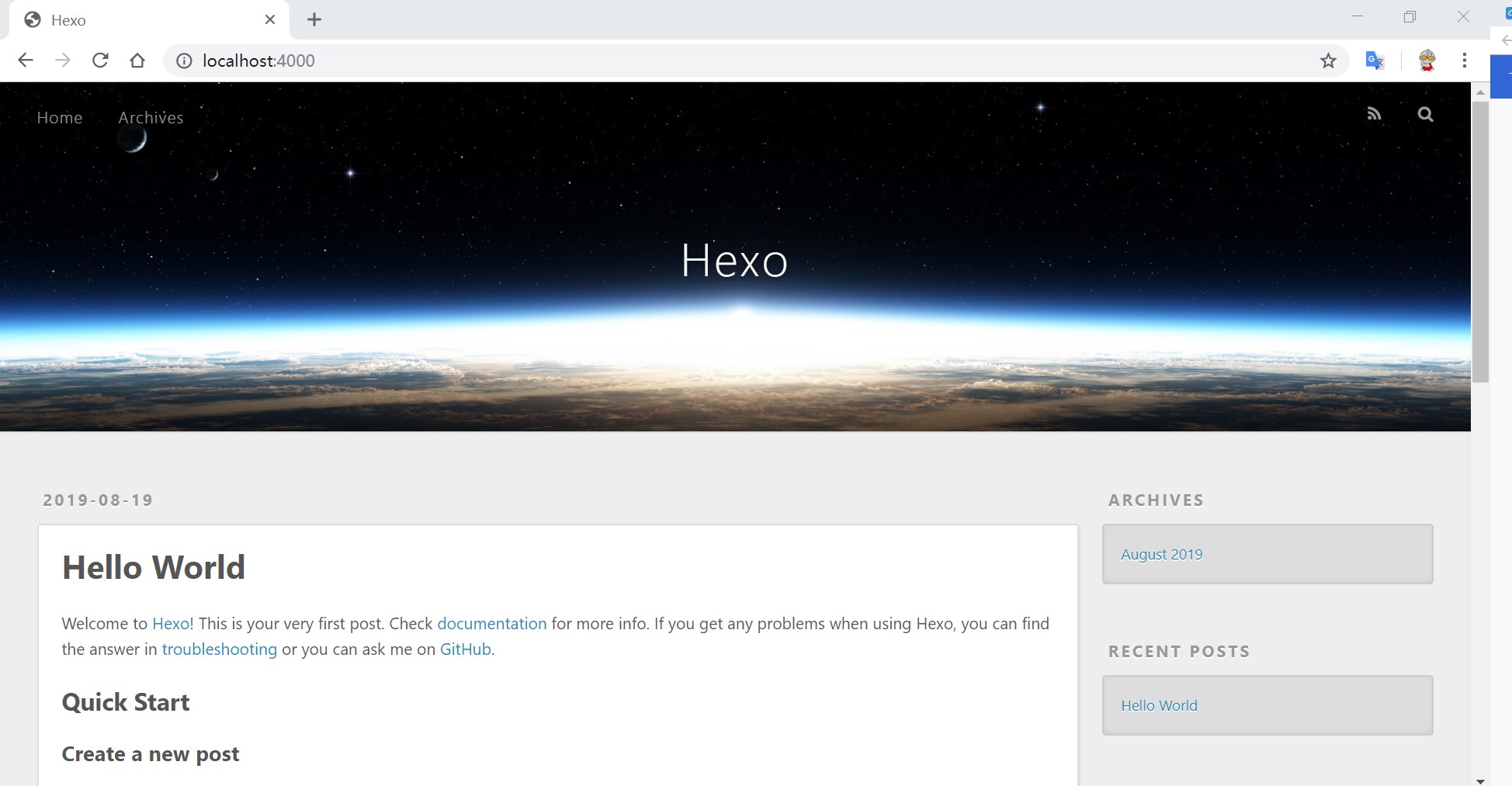Click the RSS feed icon in header
Viewport: 1512px width, 786px height.
coord(1374,114)
